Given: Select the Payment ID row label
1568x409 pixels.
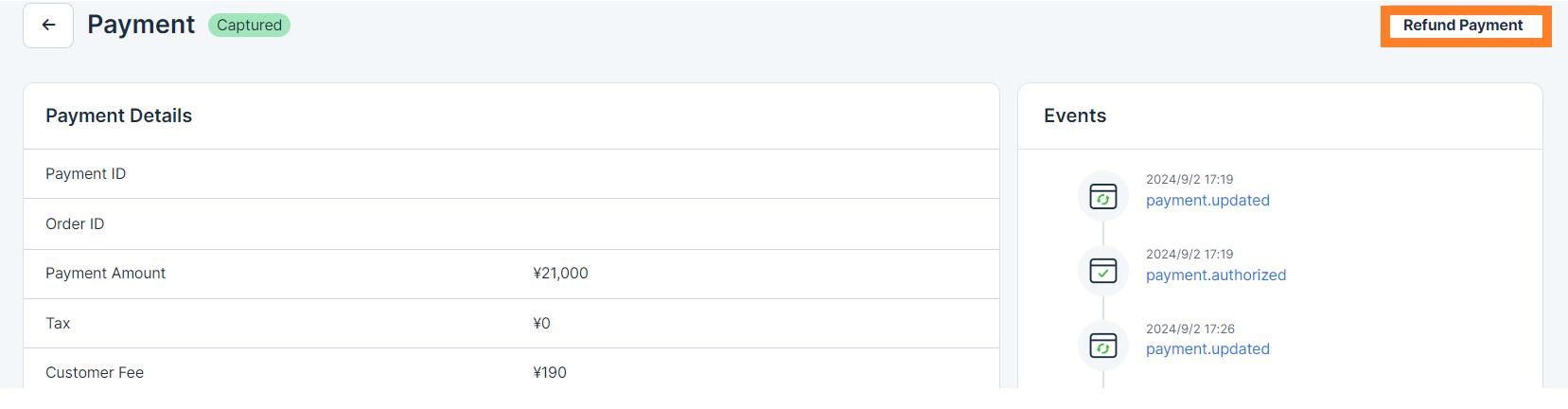Looking at the screenshot, I should coord(86,174).
